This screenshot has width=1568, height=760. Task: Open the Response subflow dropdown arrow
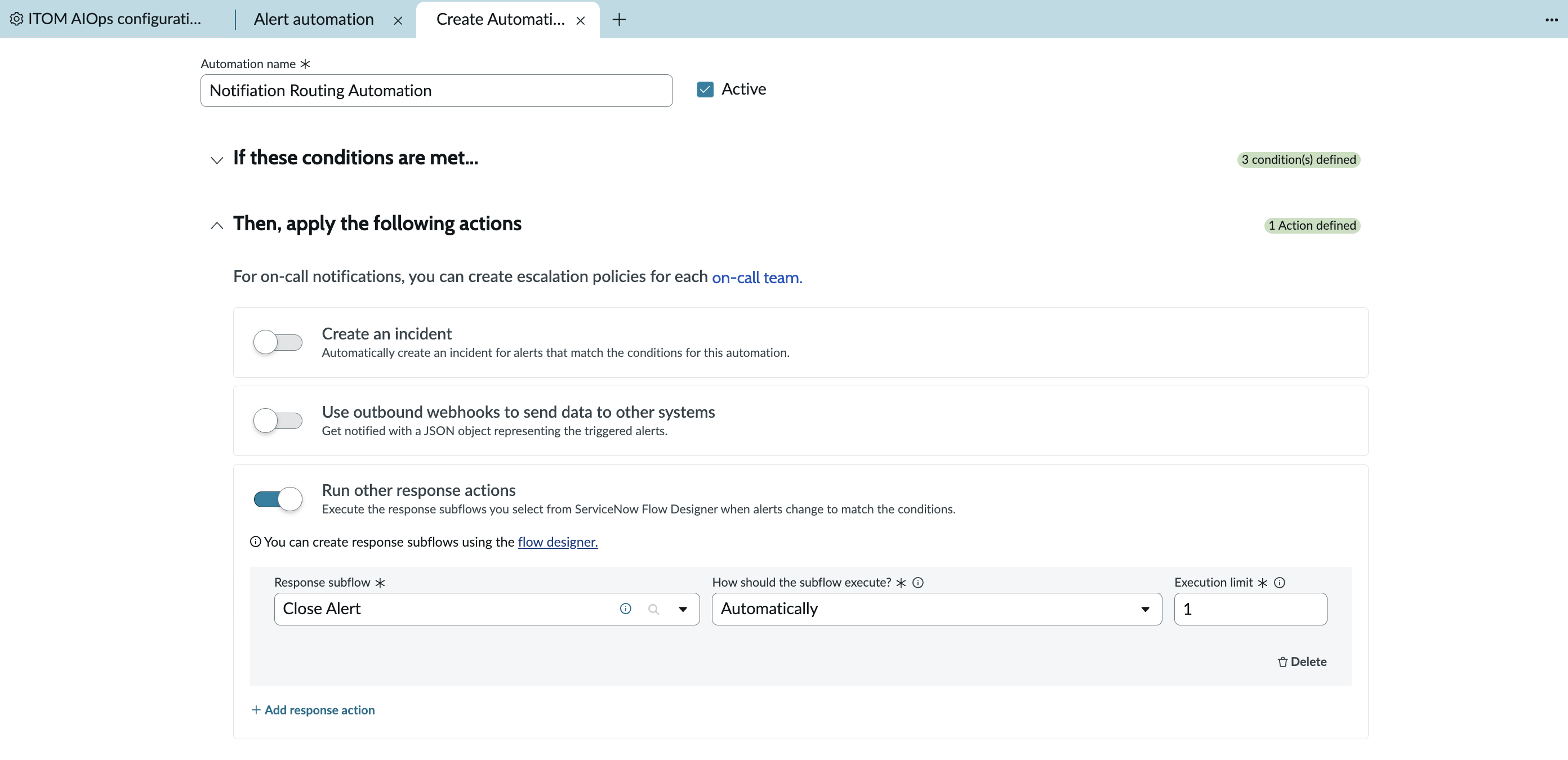(x=683, y=609)
